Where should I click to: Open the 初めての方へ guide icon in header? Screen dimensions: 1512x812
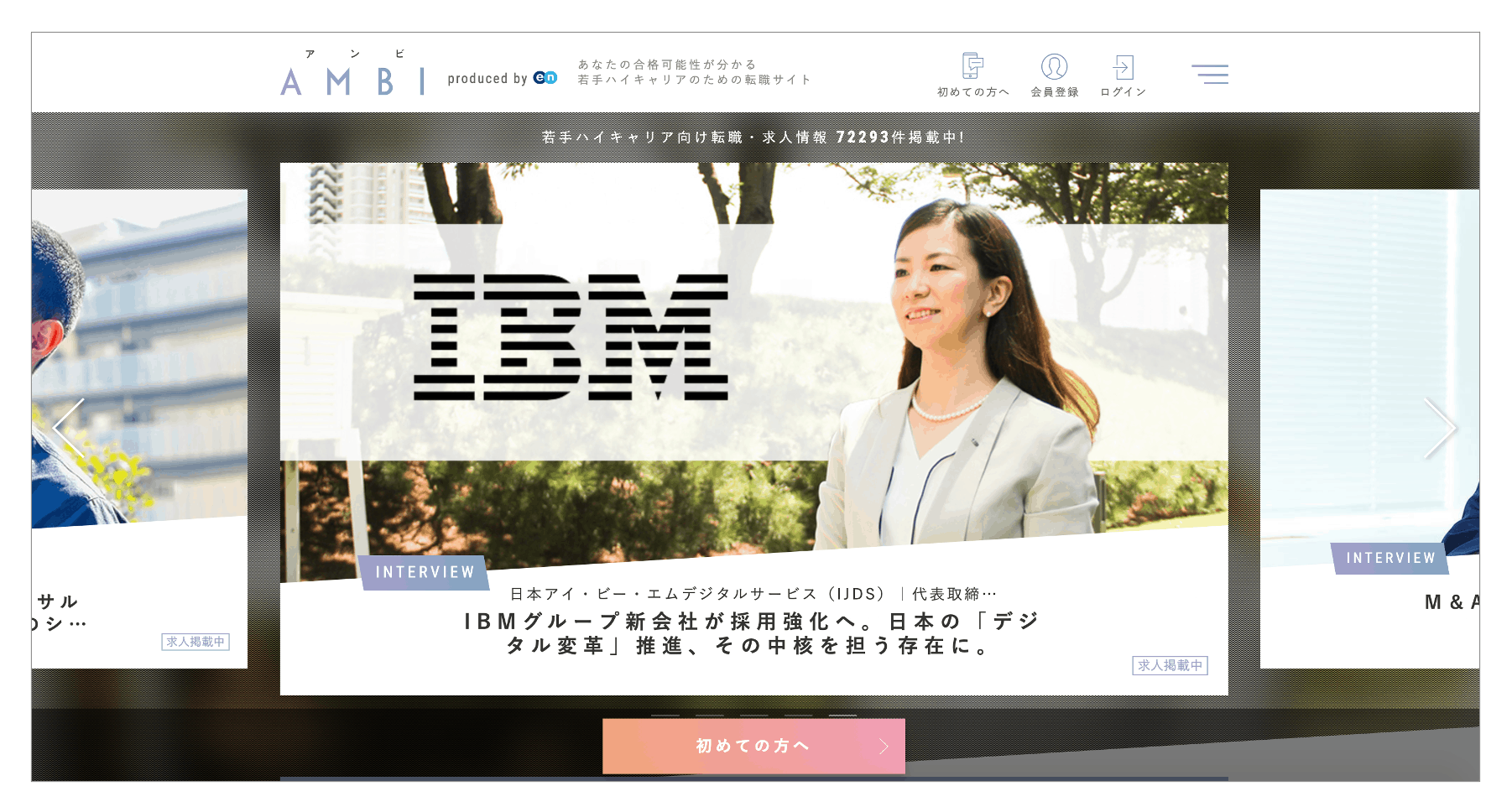(972, 75)
